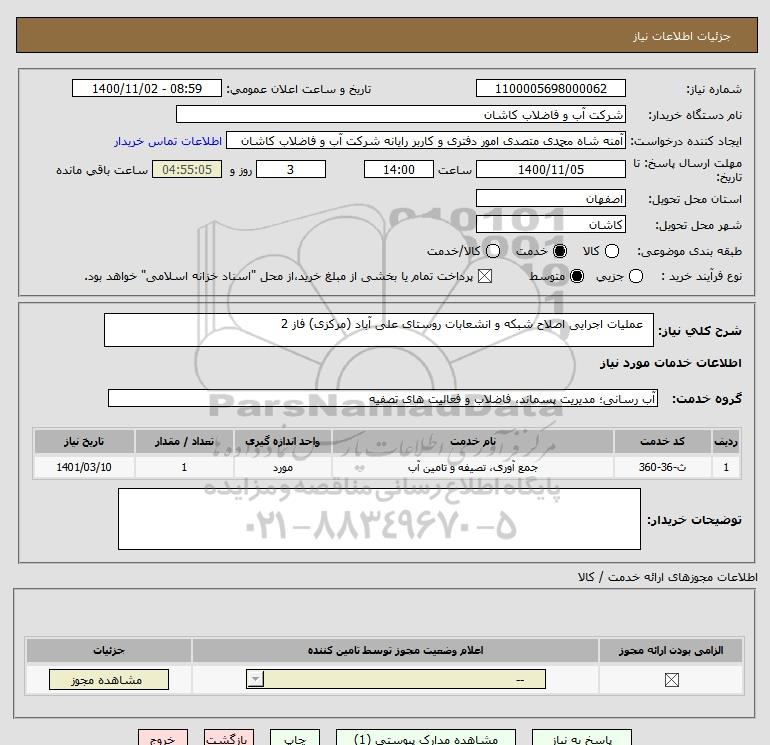Click the remaining time field 04:55:05

point(187,169)
